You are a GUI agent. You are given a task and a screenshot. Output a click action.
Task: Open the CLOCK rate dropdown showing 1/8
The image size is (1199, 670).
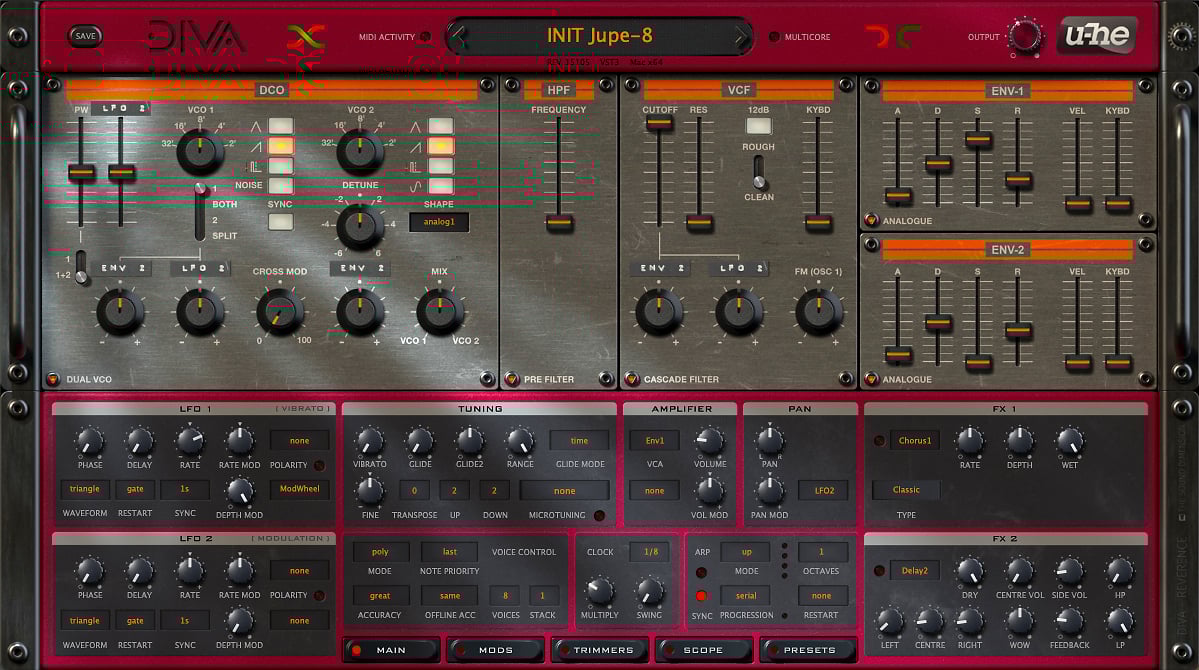point(651,551)
